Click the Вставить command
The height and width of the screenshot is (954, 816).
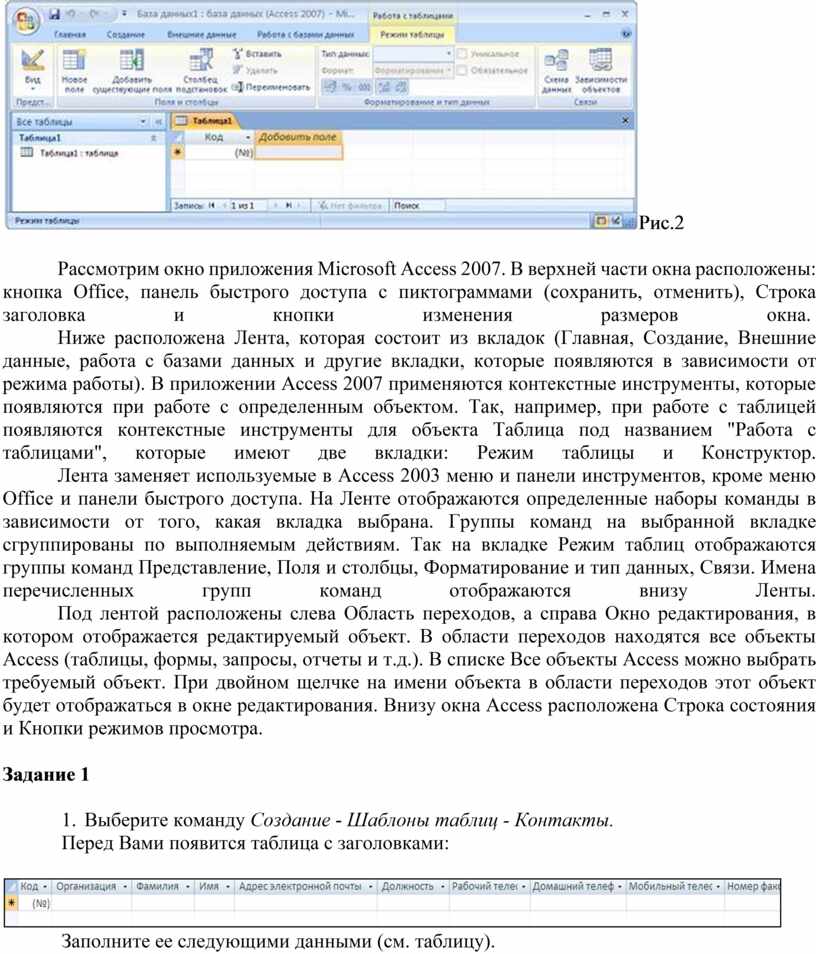(257, 54)
